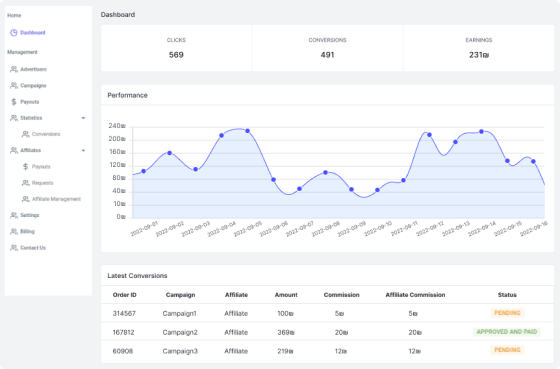Click the Advertisers people icon
Screen dimensions: 560x369
pos(14,69)
